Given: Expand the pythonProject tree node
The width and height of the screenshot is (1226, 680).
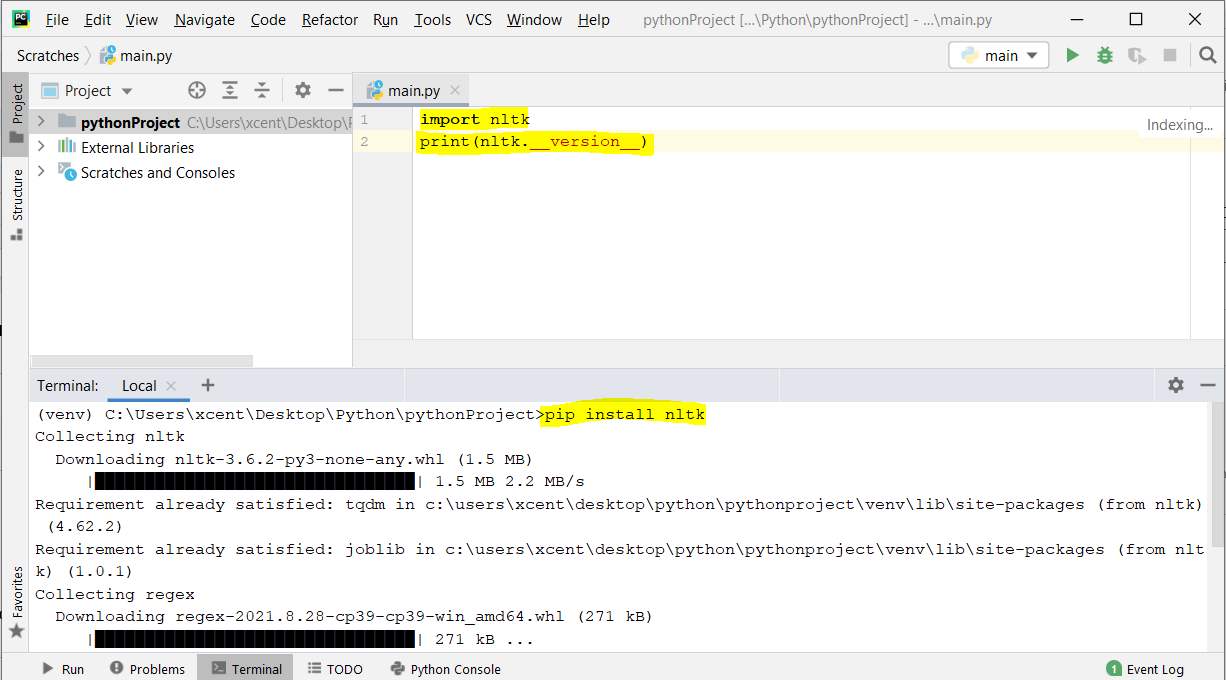Looking at the screenshot, I should point(41,122).
